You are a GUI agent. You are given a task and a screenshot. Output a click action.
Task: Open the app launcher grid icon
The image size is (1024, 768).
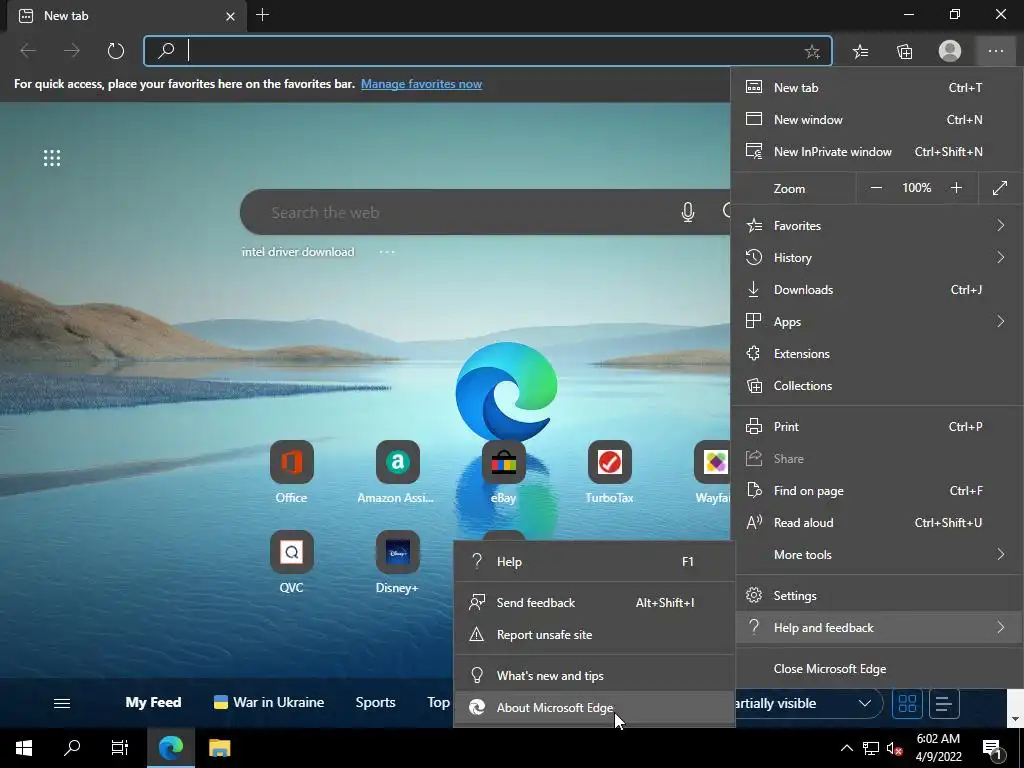pyautogui.click(x=52, y=158)
